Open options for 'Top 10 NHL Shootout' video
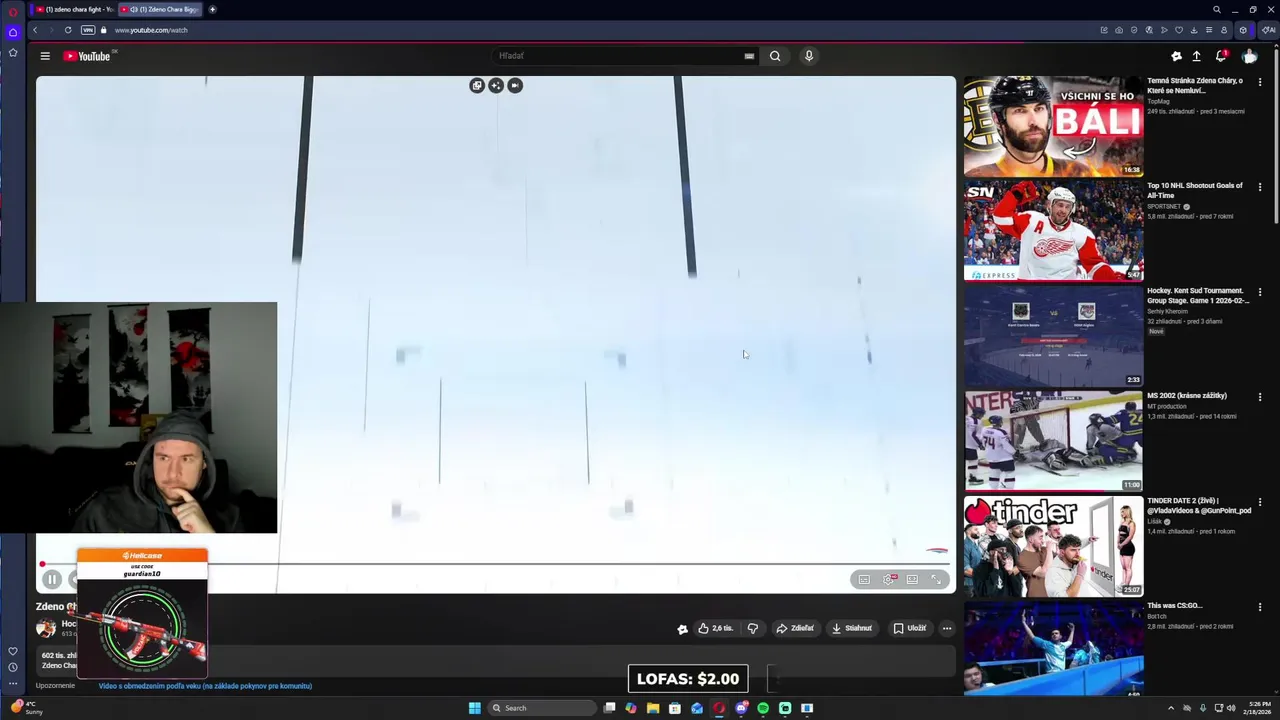 click(1260, 187)
